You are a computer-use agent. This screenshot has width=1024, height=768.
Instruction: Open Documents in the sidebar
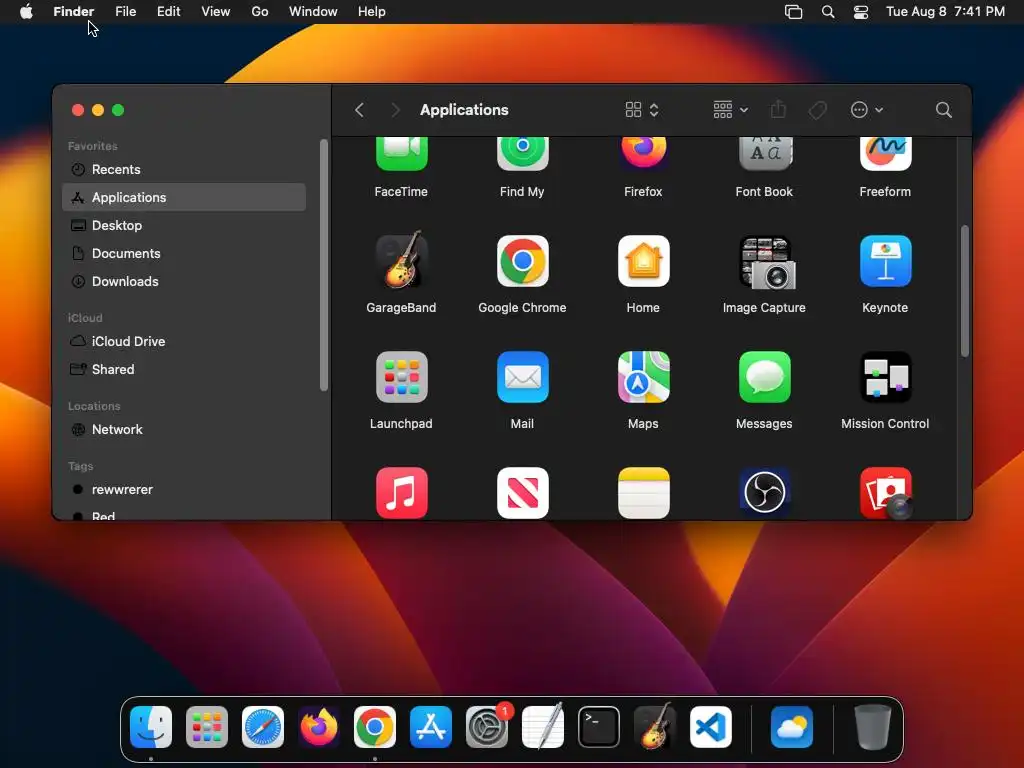pos(184,253)
